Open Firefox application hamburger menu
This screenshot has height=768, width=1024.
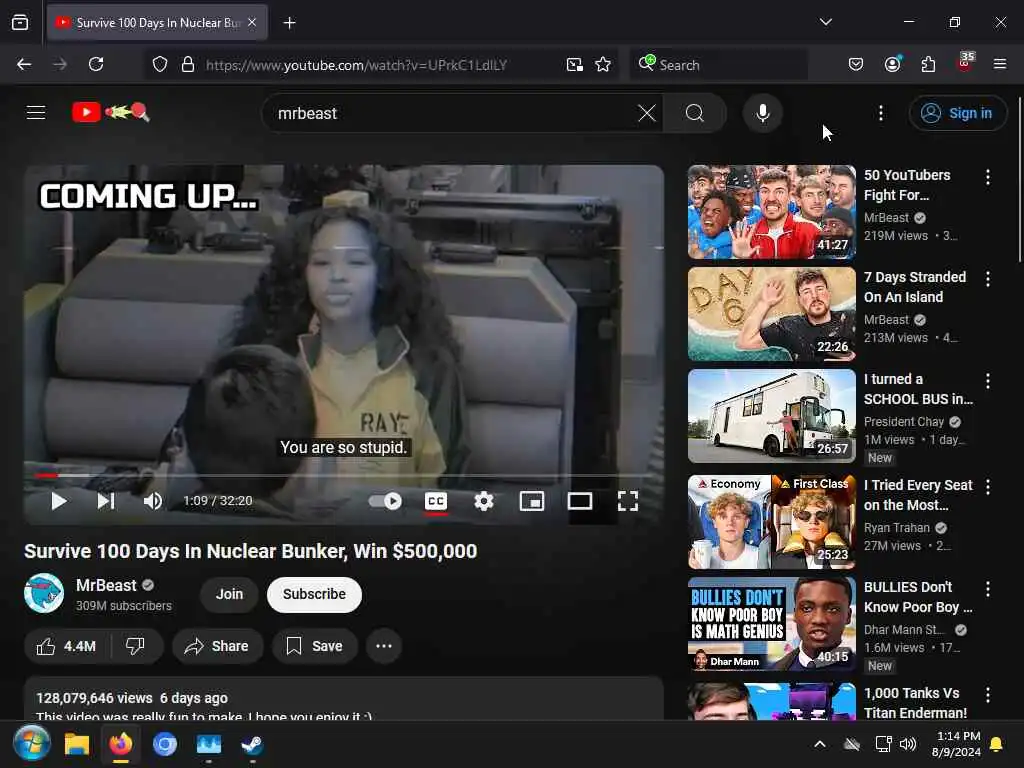[x=999, y=64]
